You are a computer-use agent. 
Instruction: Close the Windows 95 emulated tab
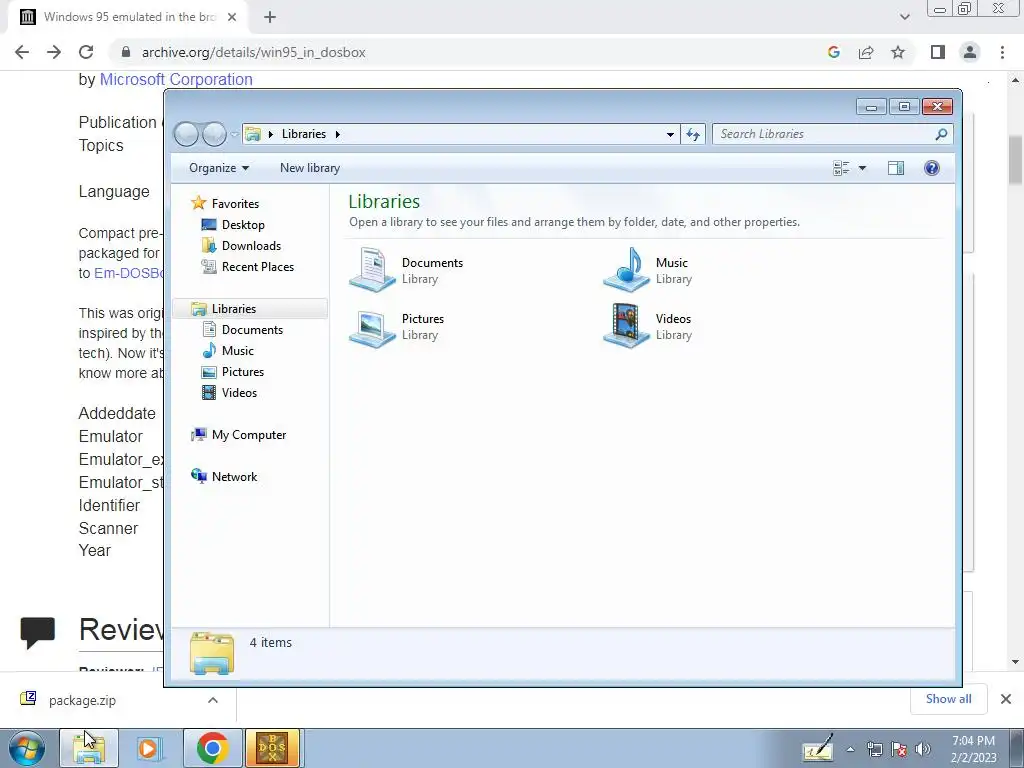click(x=232, y=18)
